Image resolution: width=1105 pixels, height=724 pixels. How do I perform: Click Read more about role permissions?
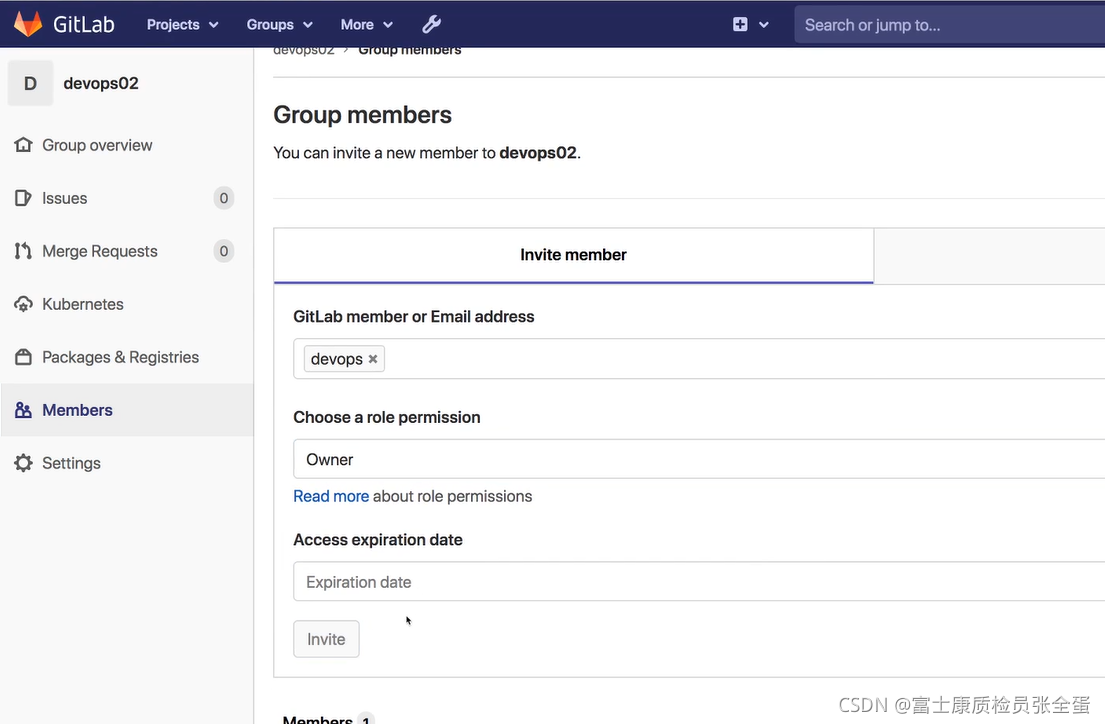pos(331,496)
